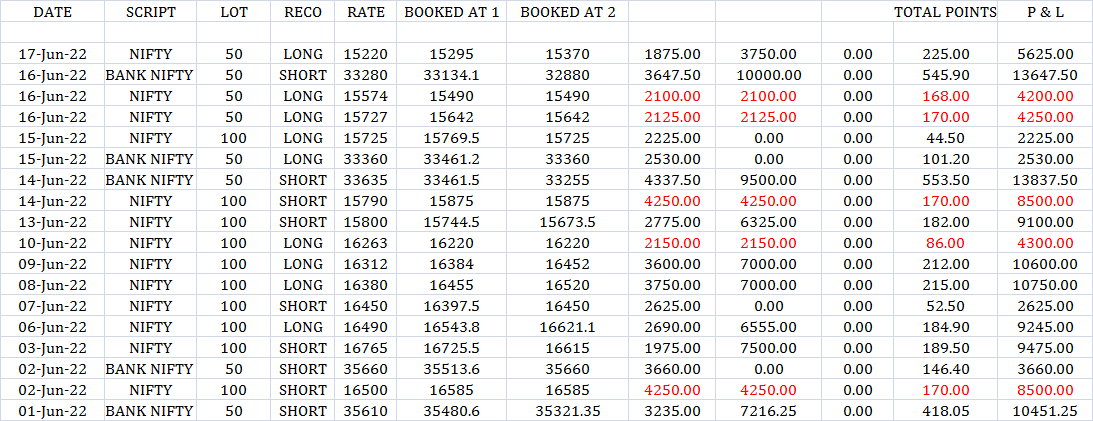Viewport: 1093px width, 421px height.
Task: Click the 13-Jun-22 date cell
Action: pyautogui.click(x=52, y=222)
